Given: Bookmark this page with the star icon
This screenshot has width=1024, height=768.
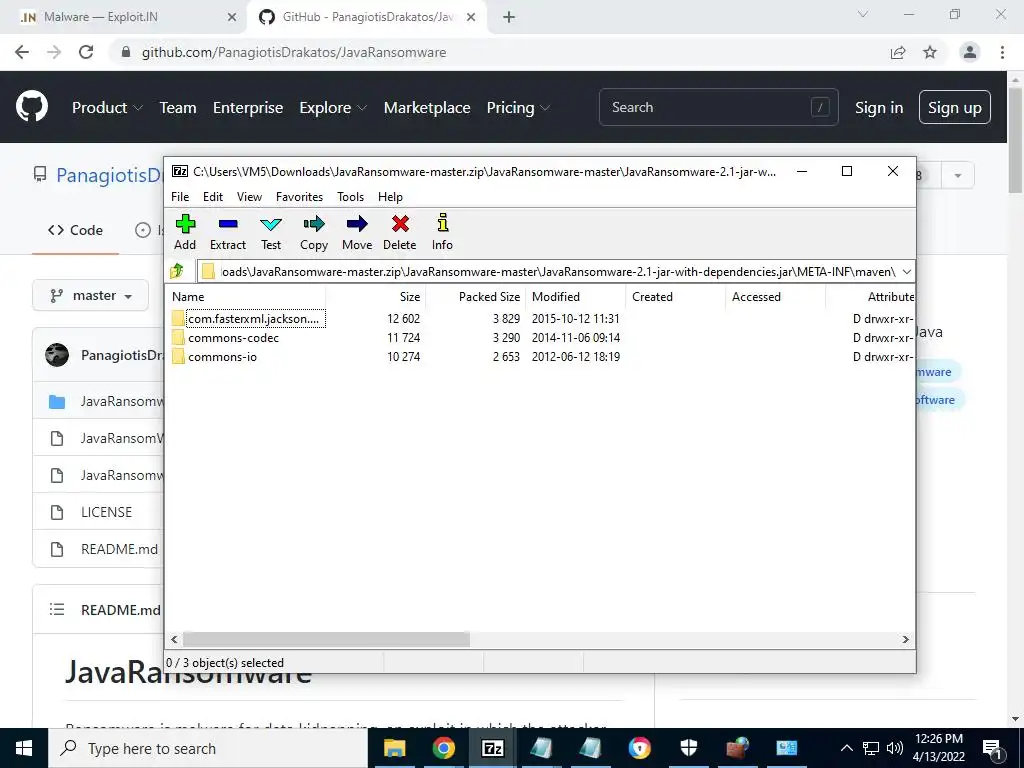Looking at the screenshot, I should tap(930, 52).
